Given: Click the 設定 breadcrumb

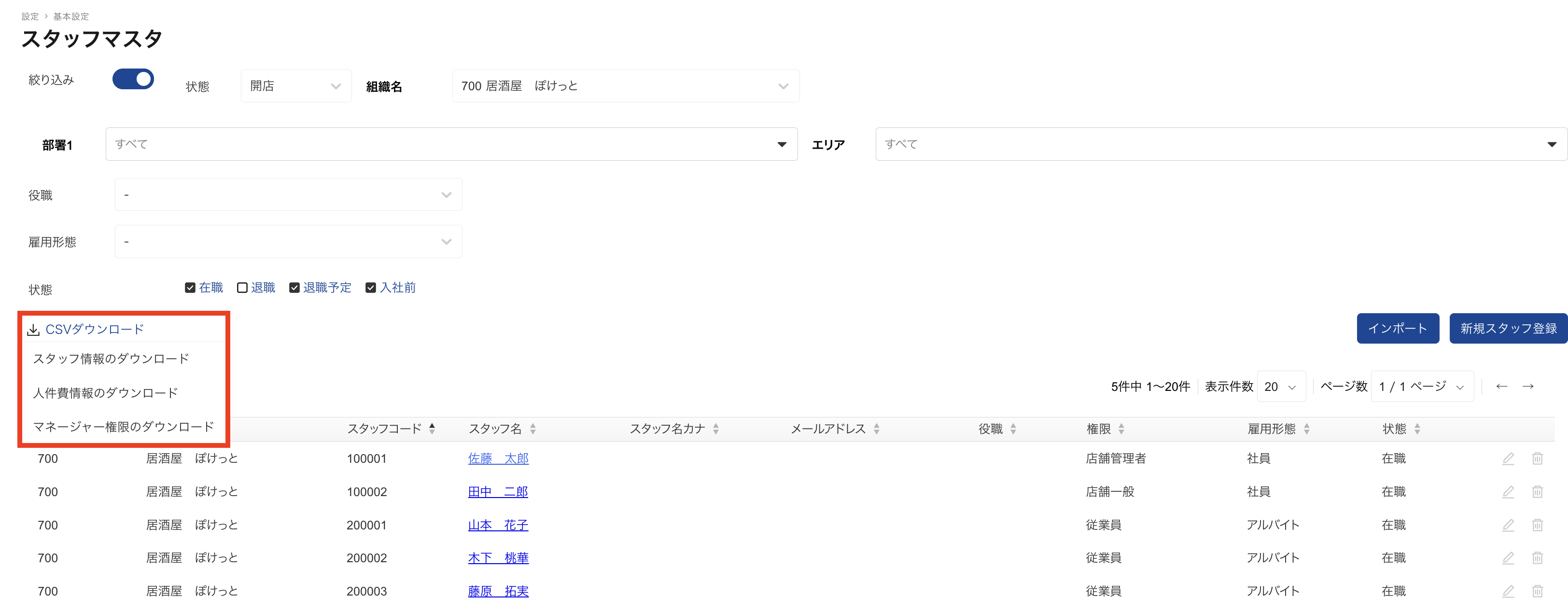Looking at the screenshot, I should coord(30,16).
